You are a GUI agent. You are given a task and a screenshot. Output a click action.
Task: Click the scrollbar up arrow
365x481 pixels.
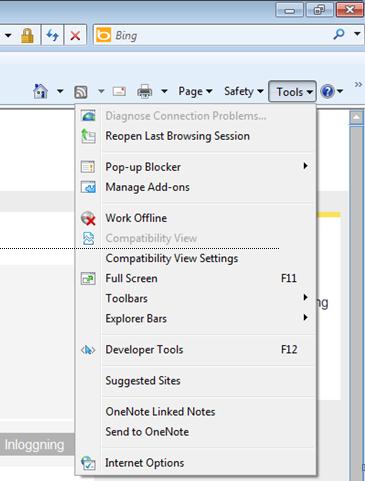tap(356, 117)
